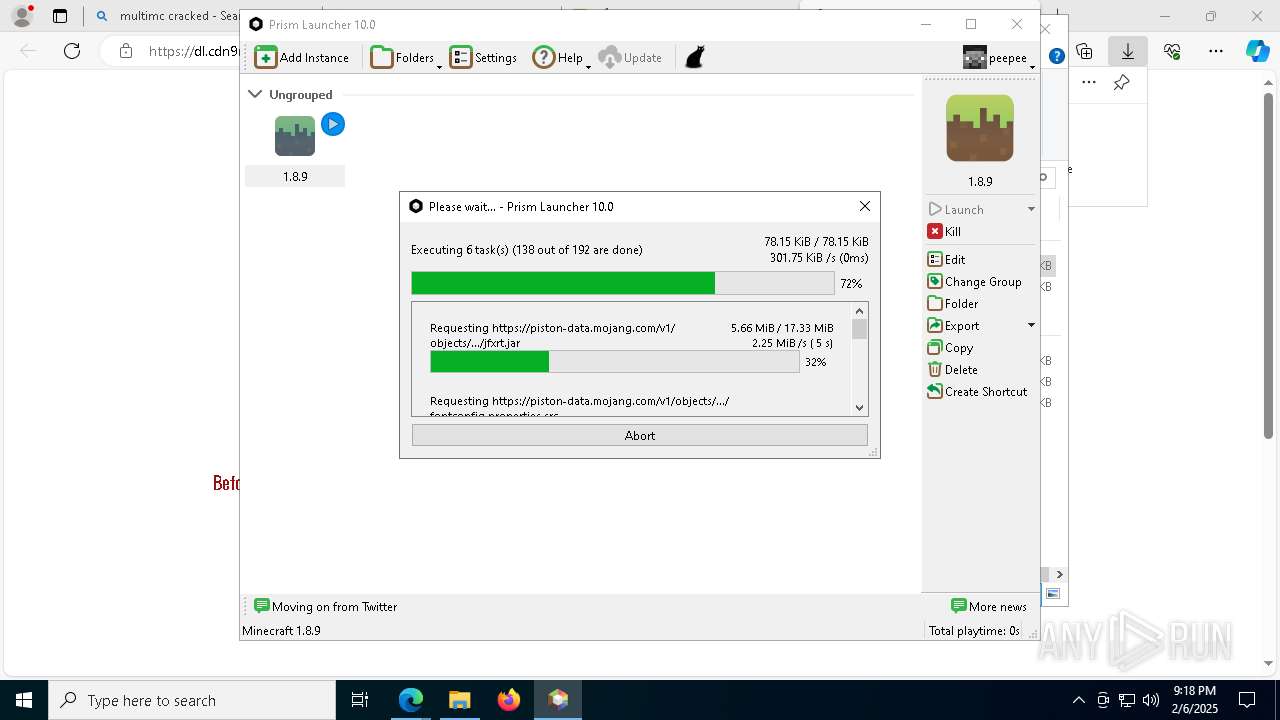Open Firefox from the taskbar
Viewport: 1280px width, 720px height.
(x=509, y=700)
